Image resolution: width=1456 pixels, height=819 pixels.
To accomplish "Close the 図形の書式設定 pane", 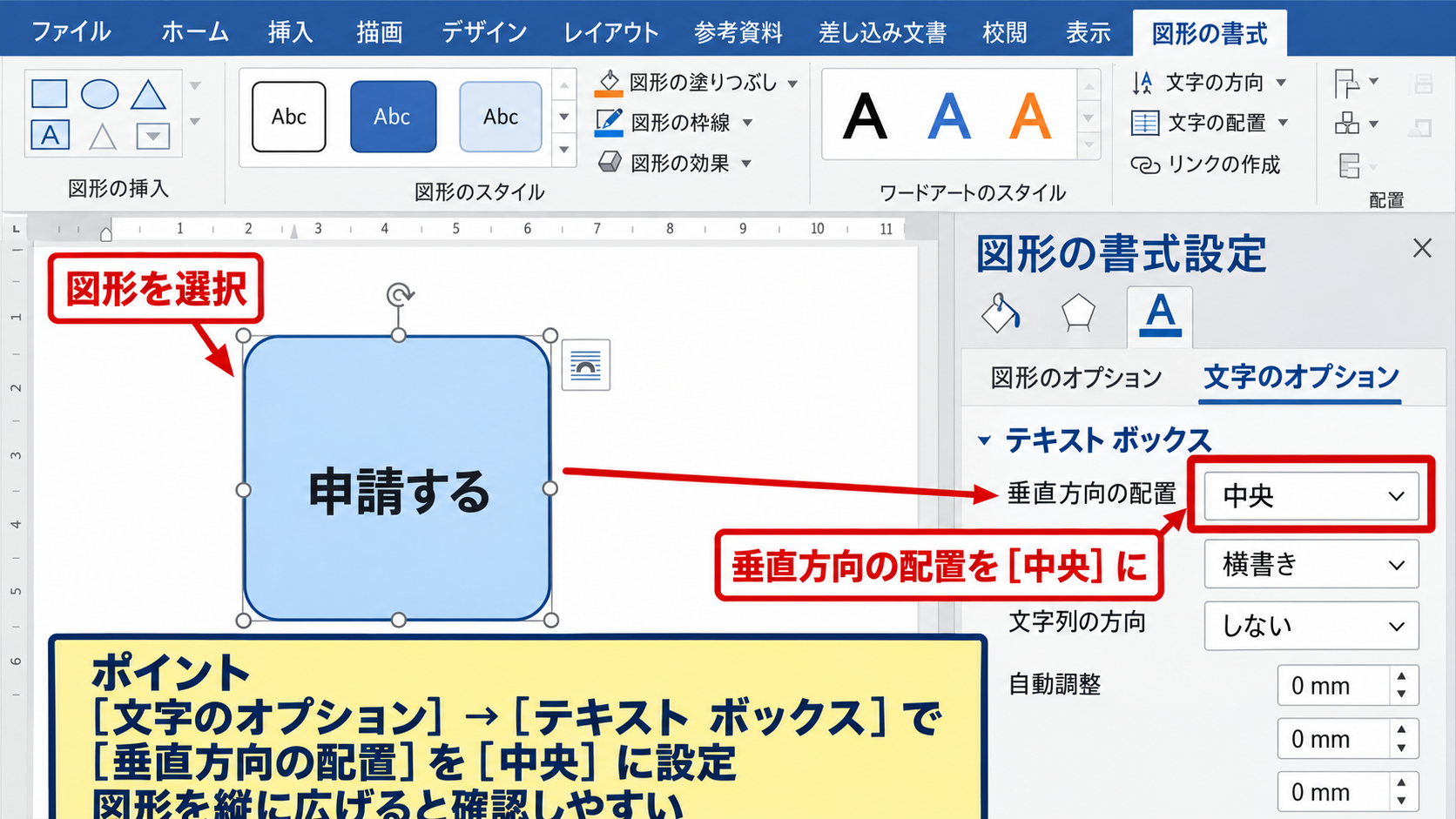I will coord(1422,248).
